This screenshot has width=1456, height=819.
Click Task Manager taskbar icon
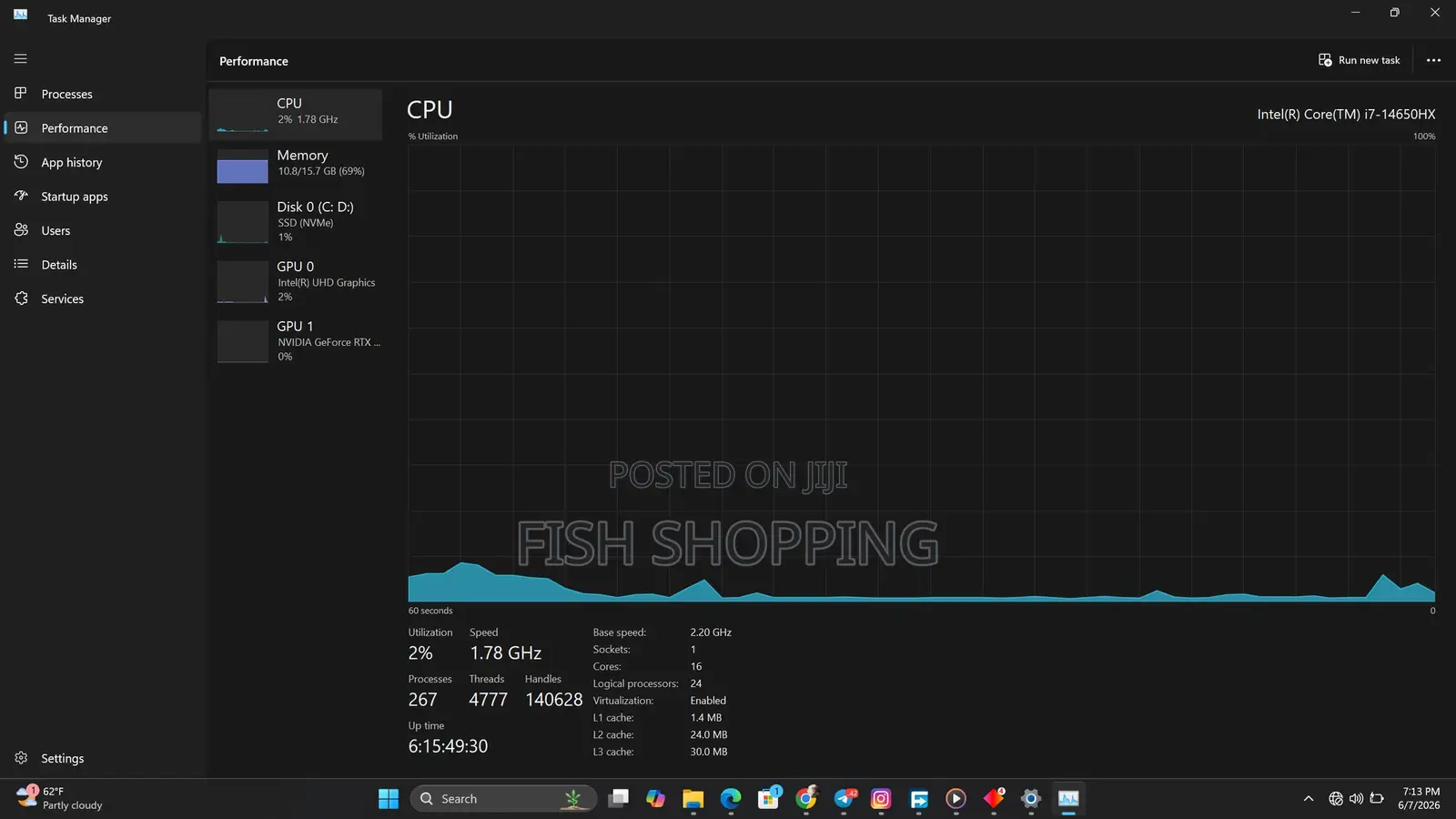click(1068, 799)
